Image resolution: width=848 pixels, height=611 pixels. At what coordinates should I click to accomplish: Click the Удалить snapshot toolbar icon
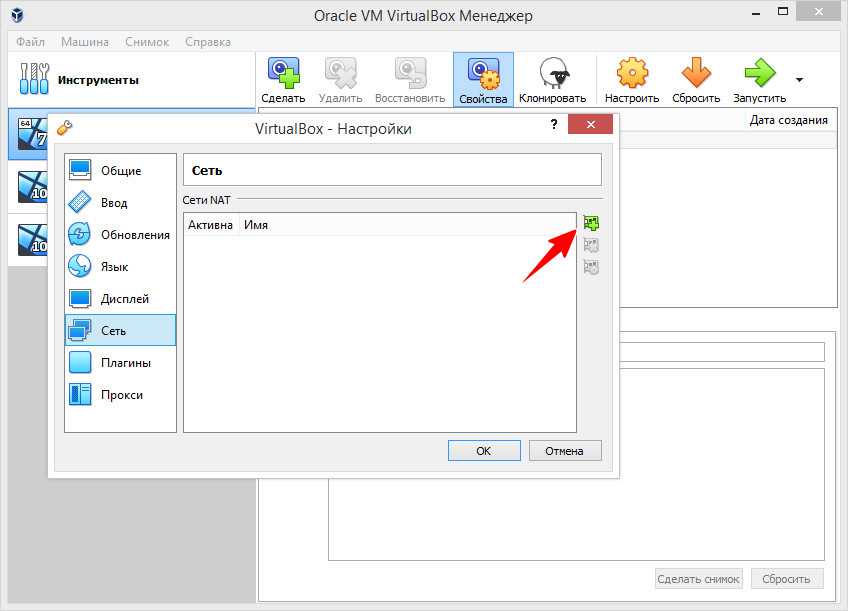[x=340, y=80]
